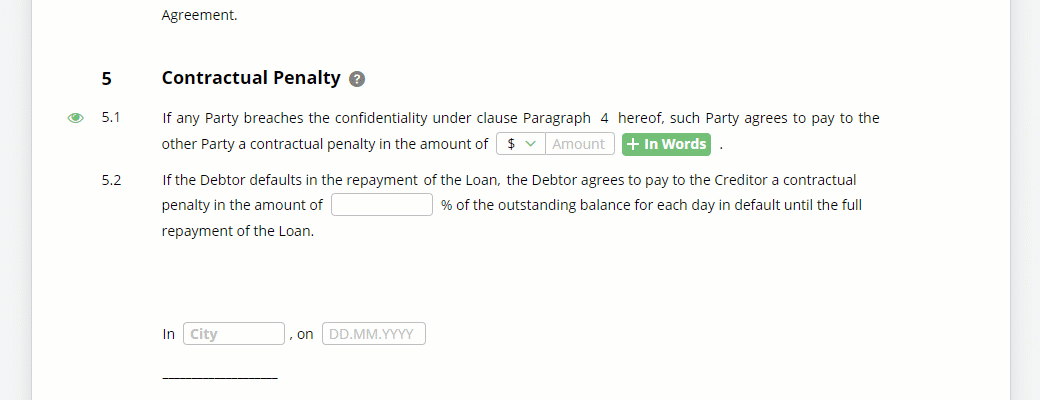Toggle the eye icon for clause 5.1
This screenshot has width=1040, height=400.
[x=76, y=118]
